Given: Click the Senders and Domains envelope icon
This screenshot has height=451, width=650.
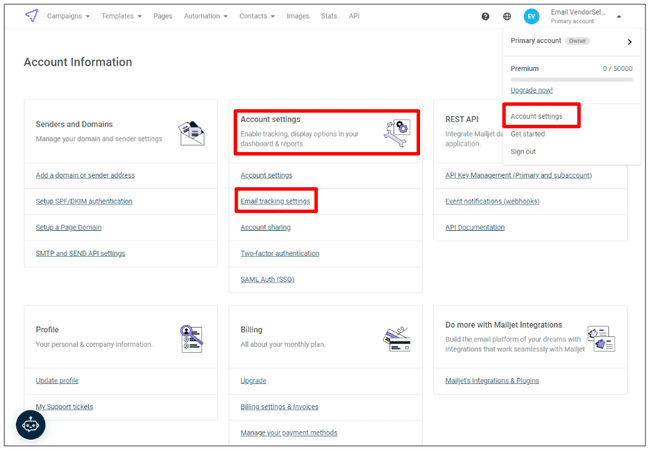Looking at the screenshot, I should pyautogui.click(x=191, y=132).
